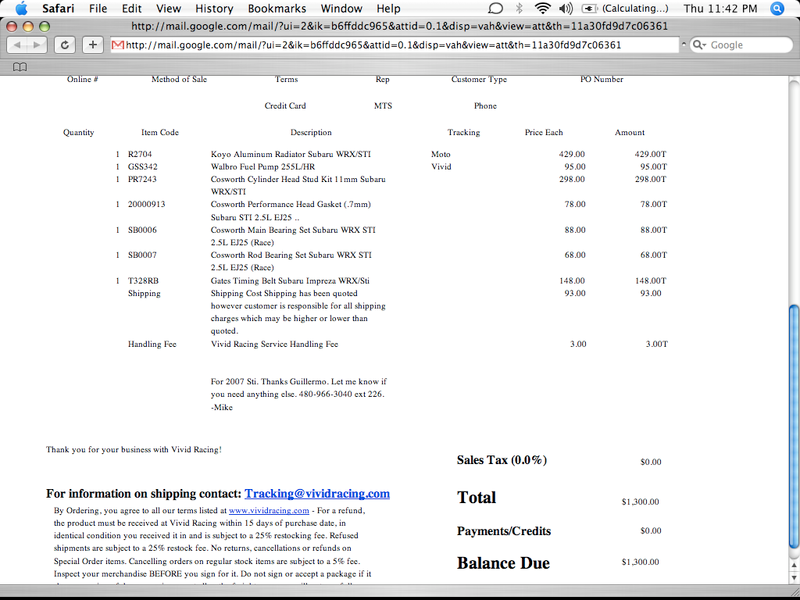Click item code PR7243
The height and width of the screenshot is (600, 800).
(x=142, y=180)
